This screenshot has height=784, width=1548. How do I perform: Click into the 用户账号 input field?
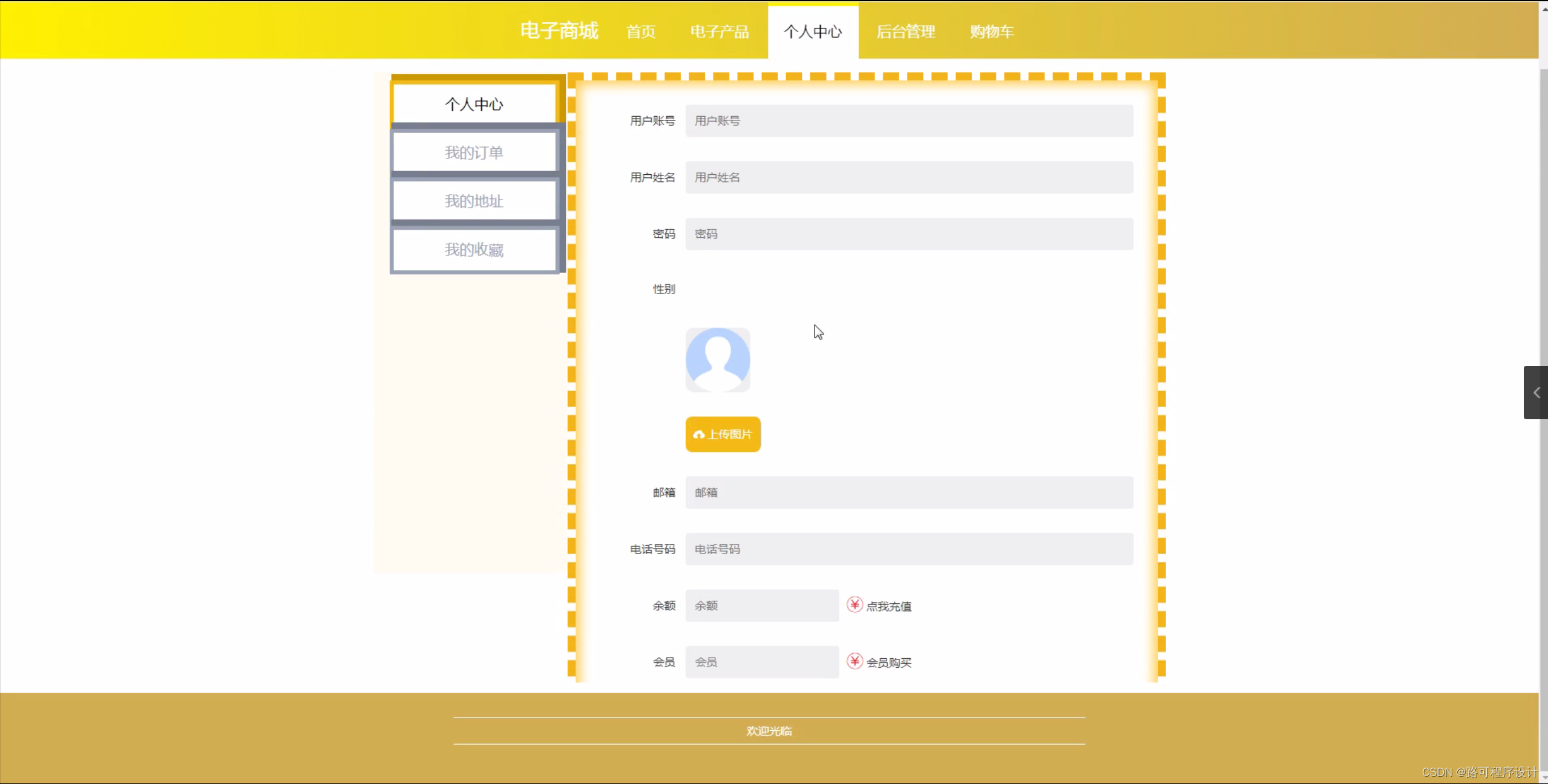[x=908, y=120]
